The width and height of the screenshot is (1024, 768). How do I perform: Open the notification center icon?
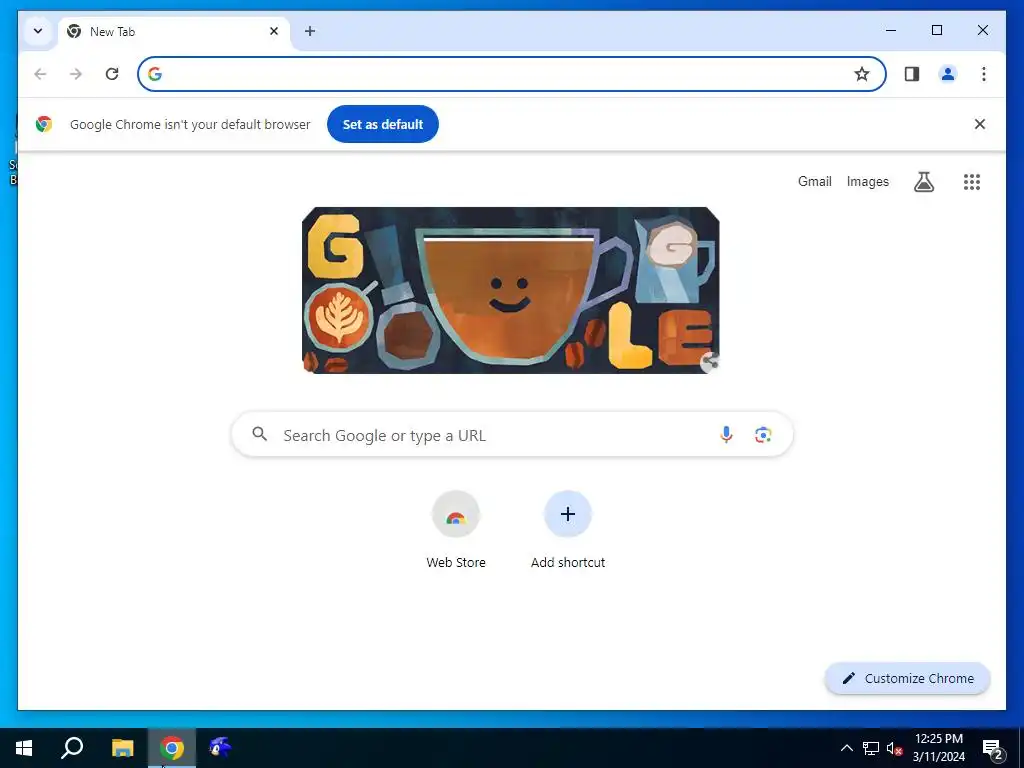point(993,749)
